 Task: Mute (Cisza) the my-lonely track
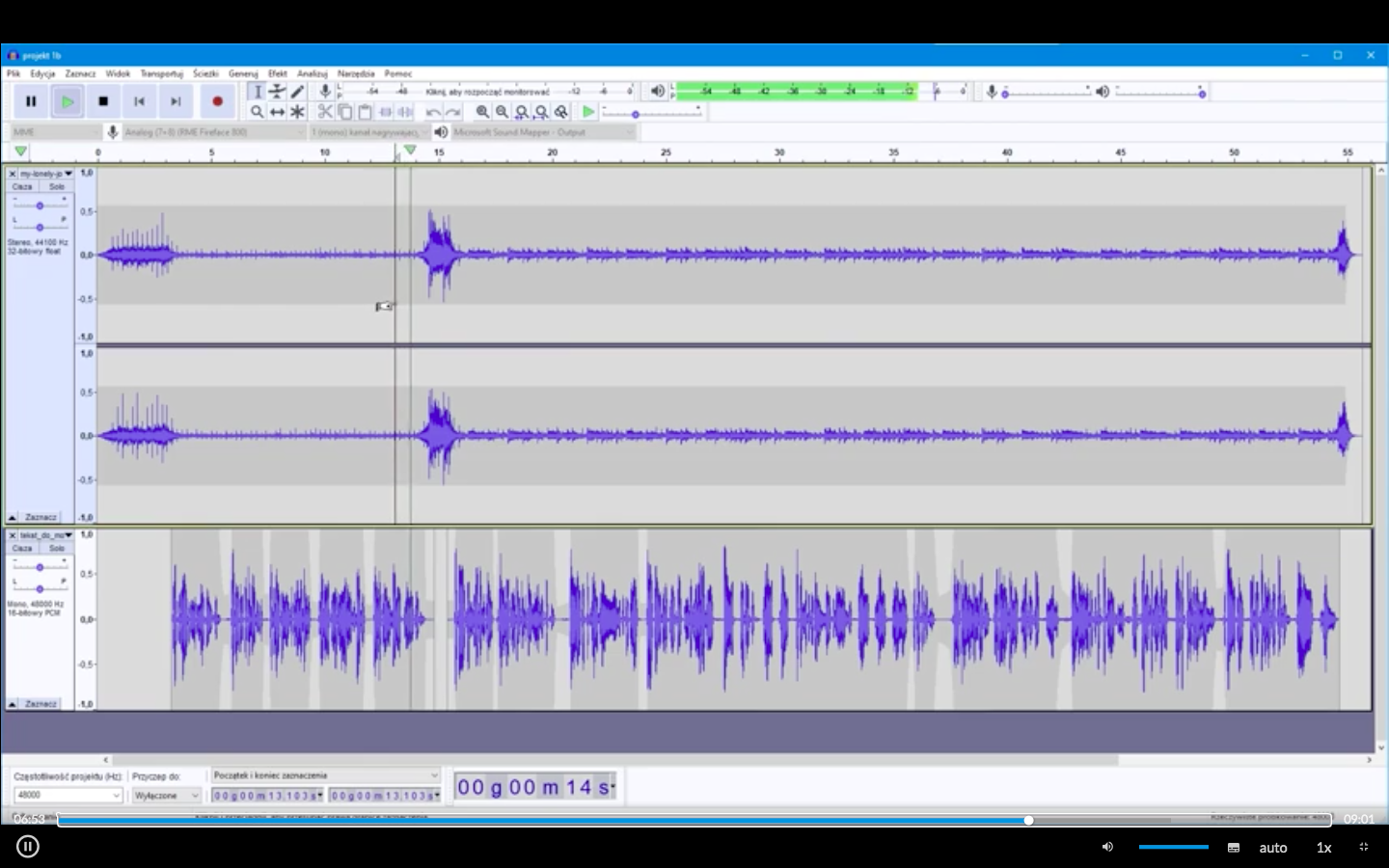[22, 187]
